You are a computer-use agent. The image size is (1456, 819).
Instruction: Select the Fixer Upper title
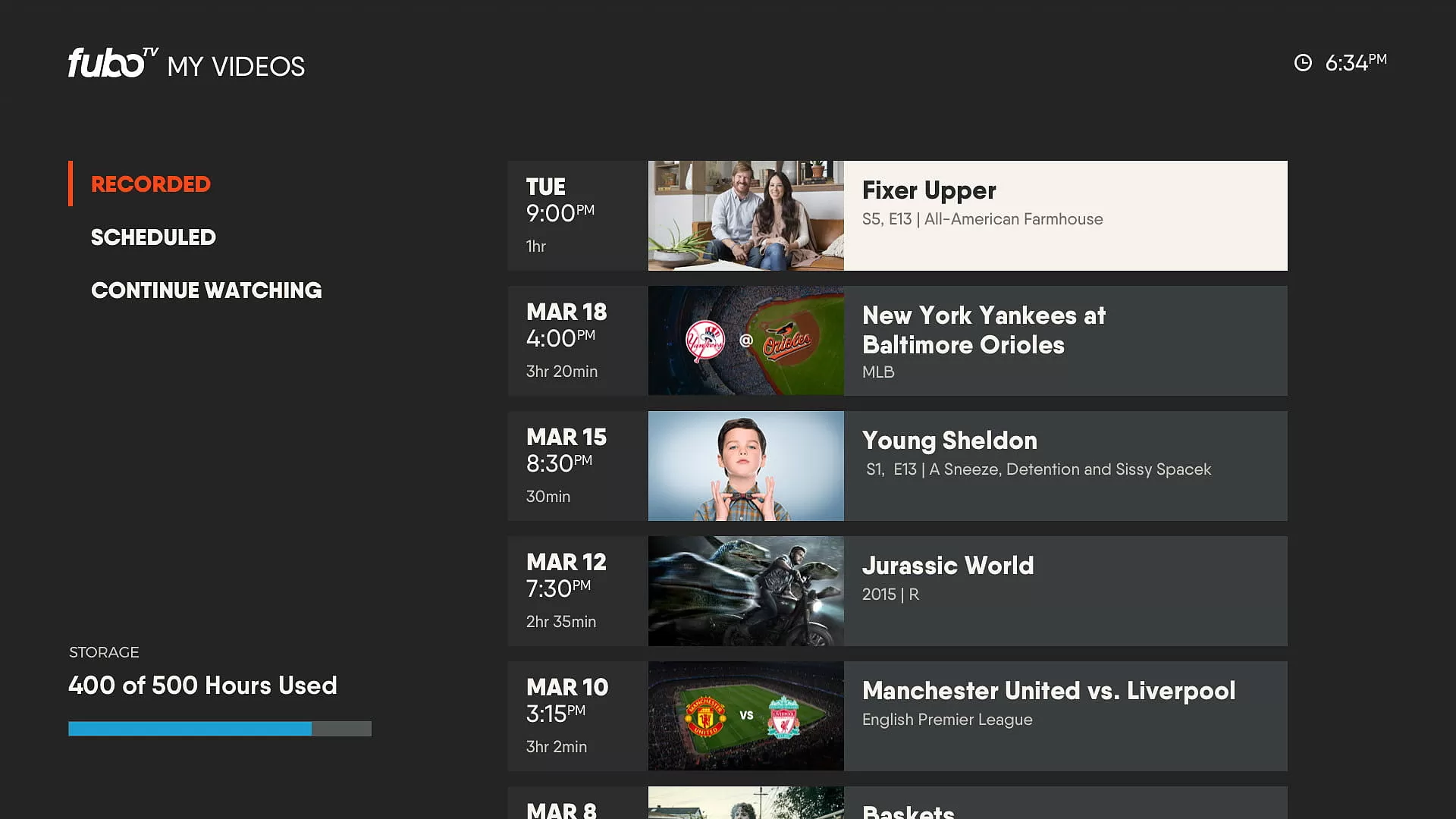coord(929,190)
